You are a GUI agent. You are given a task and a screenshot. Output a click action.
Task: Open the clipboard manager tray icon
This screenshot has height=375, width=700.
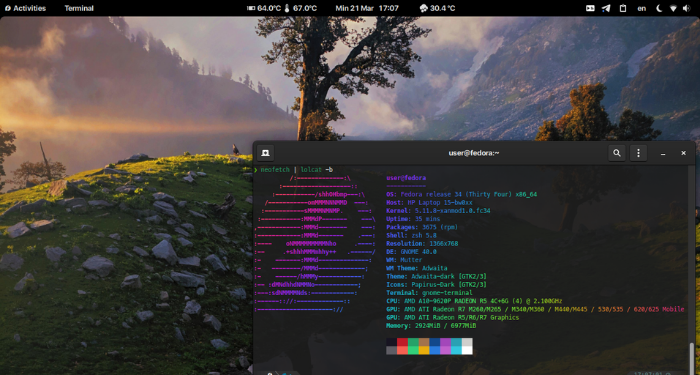(623, 8)
